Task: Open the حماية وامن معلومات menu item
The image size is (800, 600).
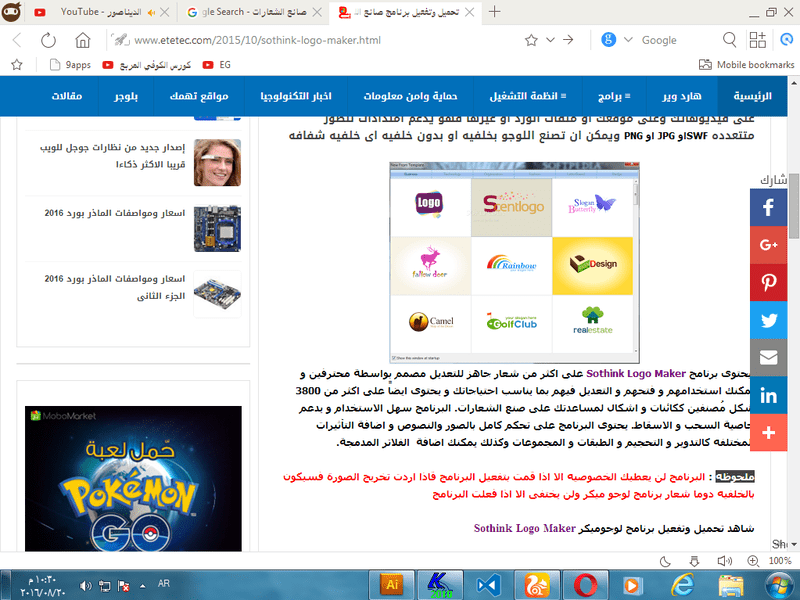Action: (410, 96)
